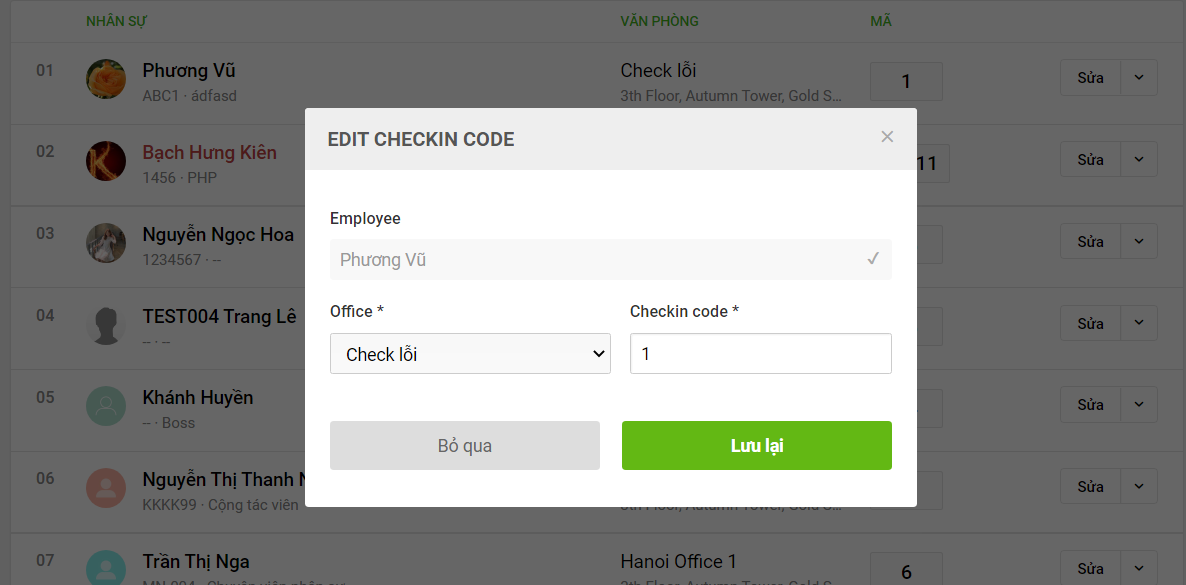This screenshot has height=585, width=1186.
Task: Click the code box showing 11
Action: (x=932, y=162)
